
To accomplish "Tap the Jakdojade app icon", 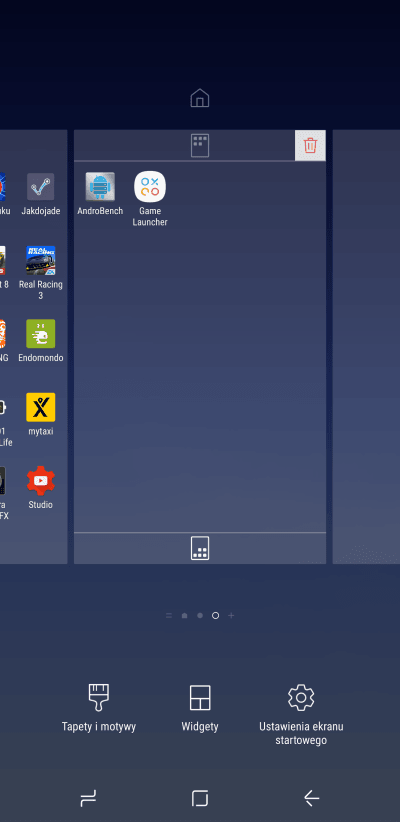I will point(40,187).
